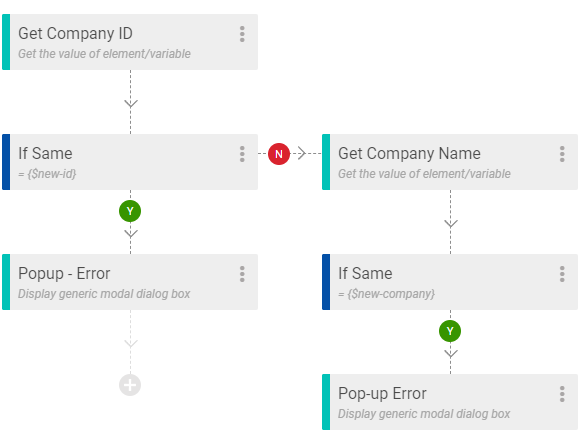The height and width of the screenshot is (433, 578).
Task: Open the Popup - Error step options menu
Action: tap(242, 274)
